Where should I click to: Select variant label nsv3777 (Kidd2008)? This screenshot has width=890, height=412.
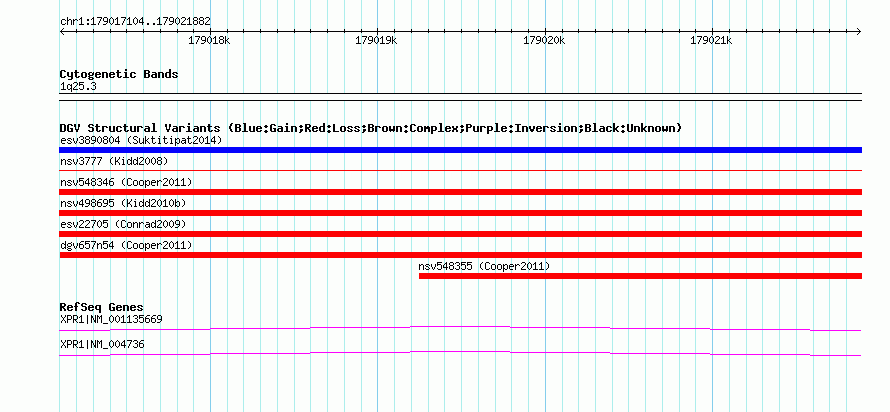114,161
